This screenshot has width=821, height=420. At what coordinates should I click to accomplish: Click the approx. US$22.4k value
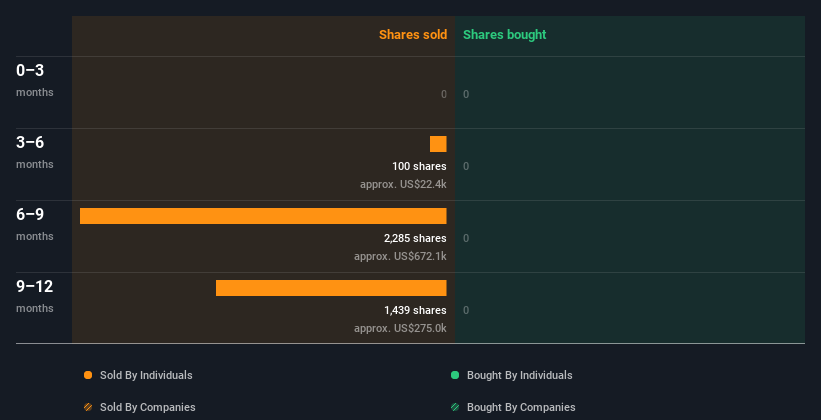tap(403, 184)
